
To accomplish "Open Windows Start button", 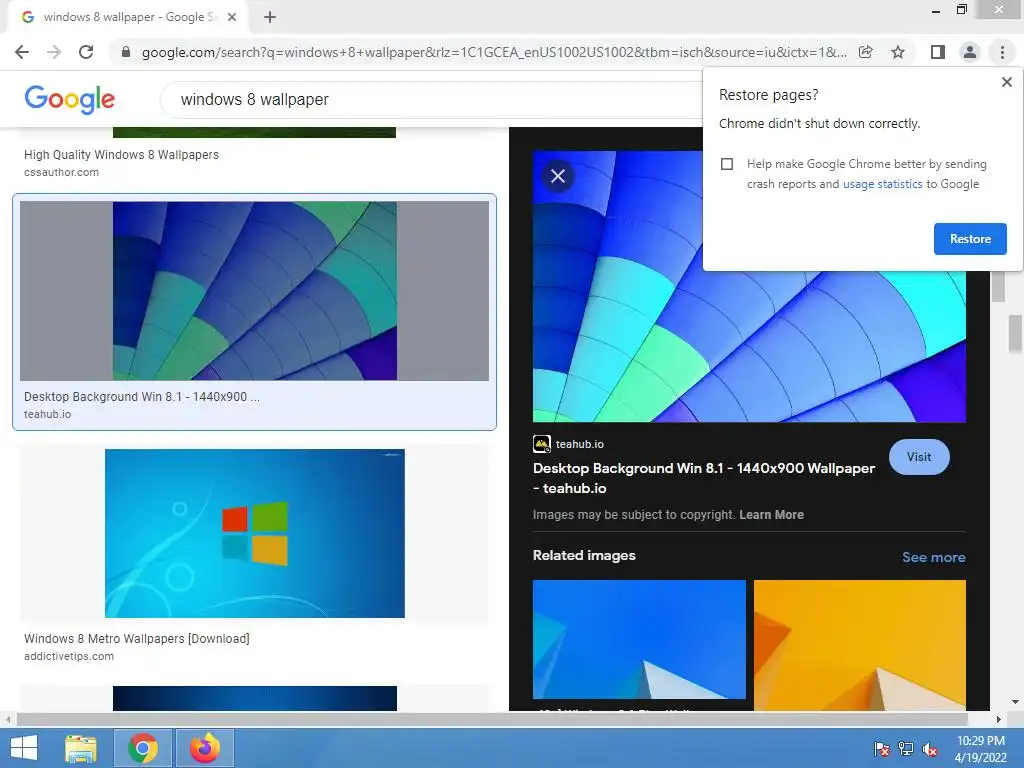I will click(x=24, y=748).
